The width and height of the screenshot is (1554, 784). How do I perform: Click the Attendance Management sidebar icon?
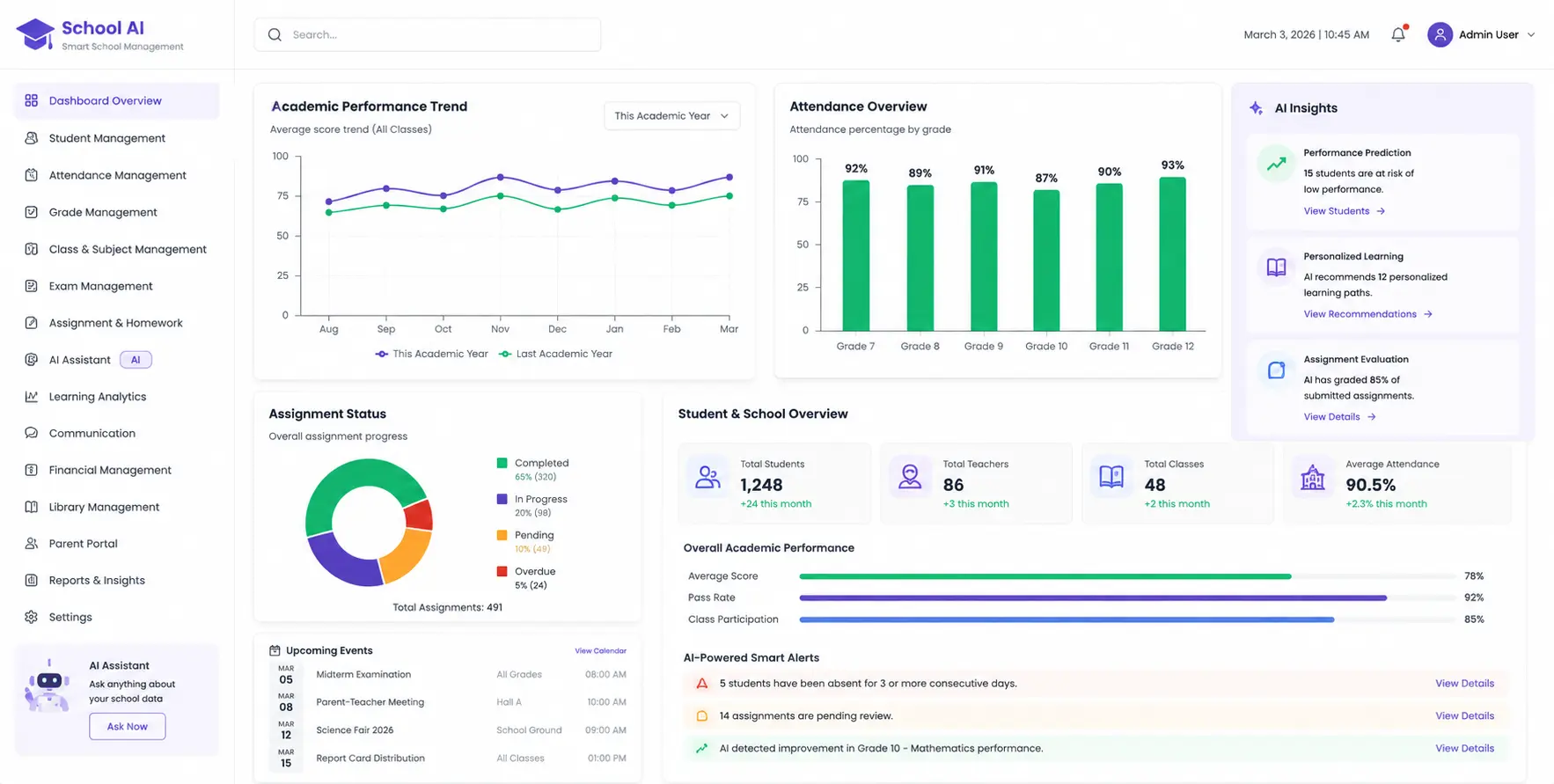pos(32,175)
